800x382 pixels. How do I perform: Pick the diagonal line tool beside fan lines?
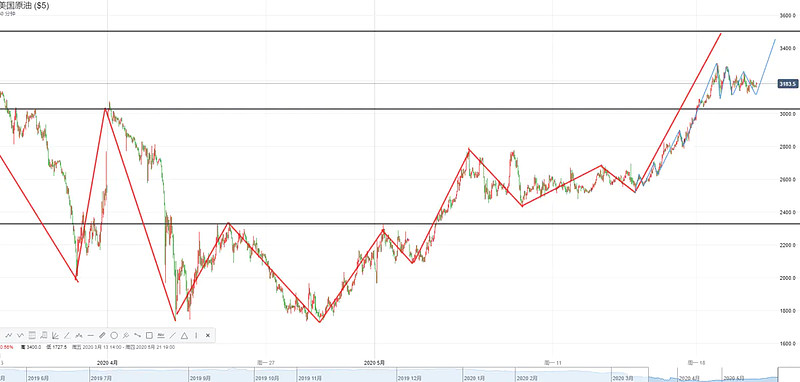[x=67, y=336]
